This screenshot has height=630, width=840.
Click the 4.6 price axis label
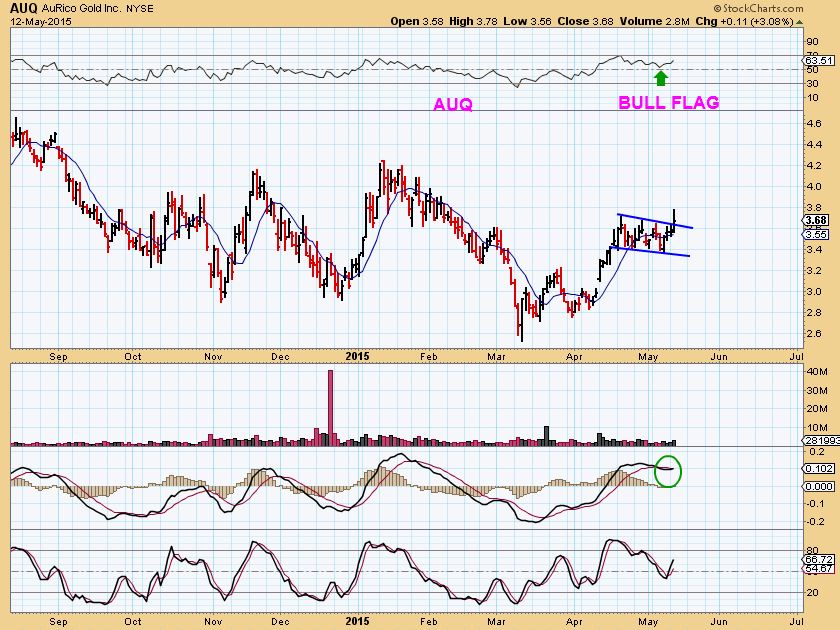coord(815,124)
